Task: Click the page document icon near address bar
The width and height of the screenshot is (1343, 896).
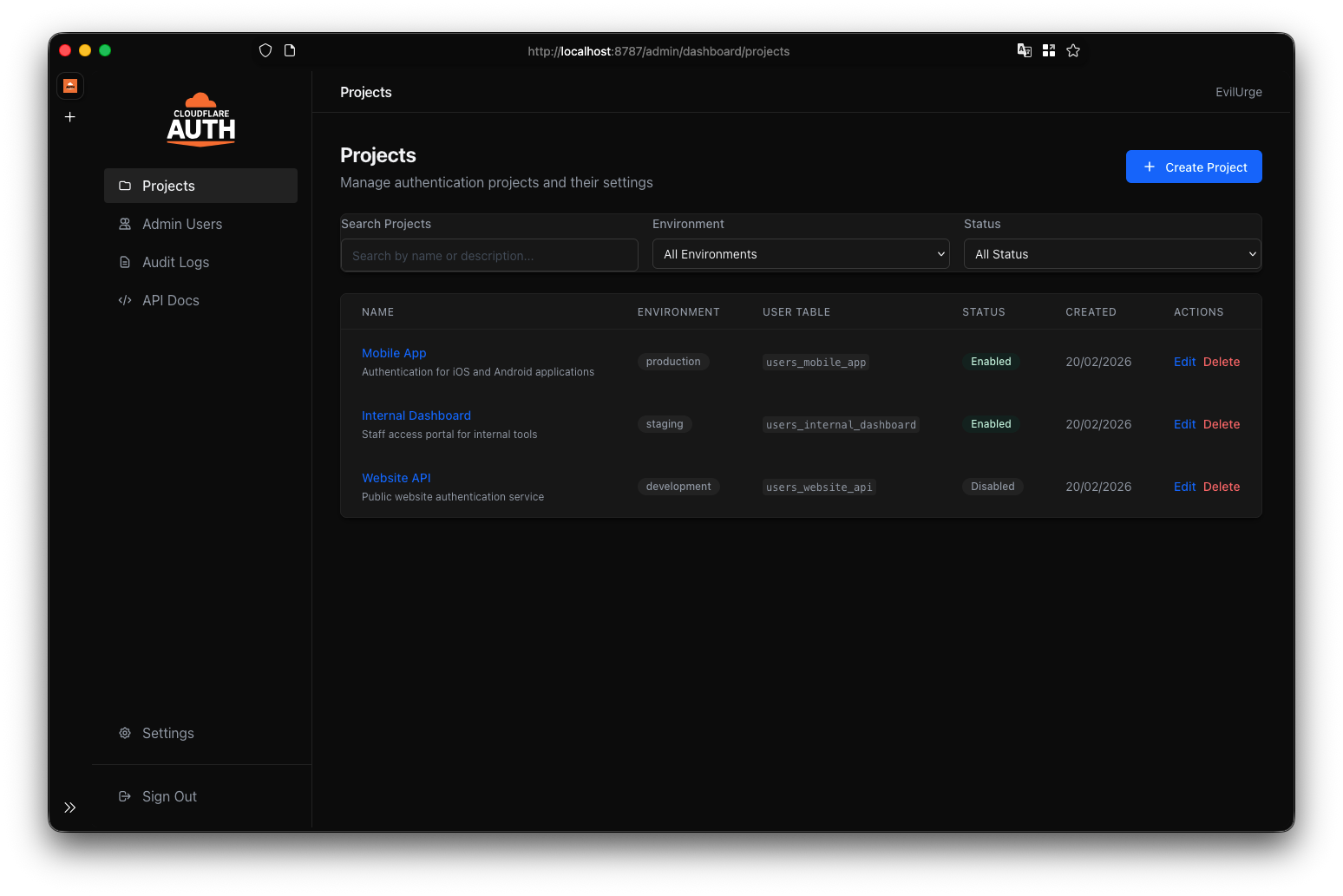Action: pyautogui.click(x=290, y=50)
